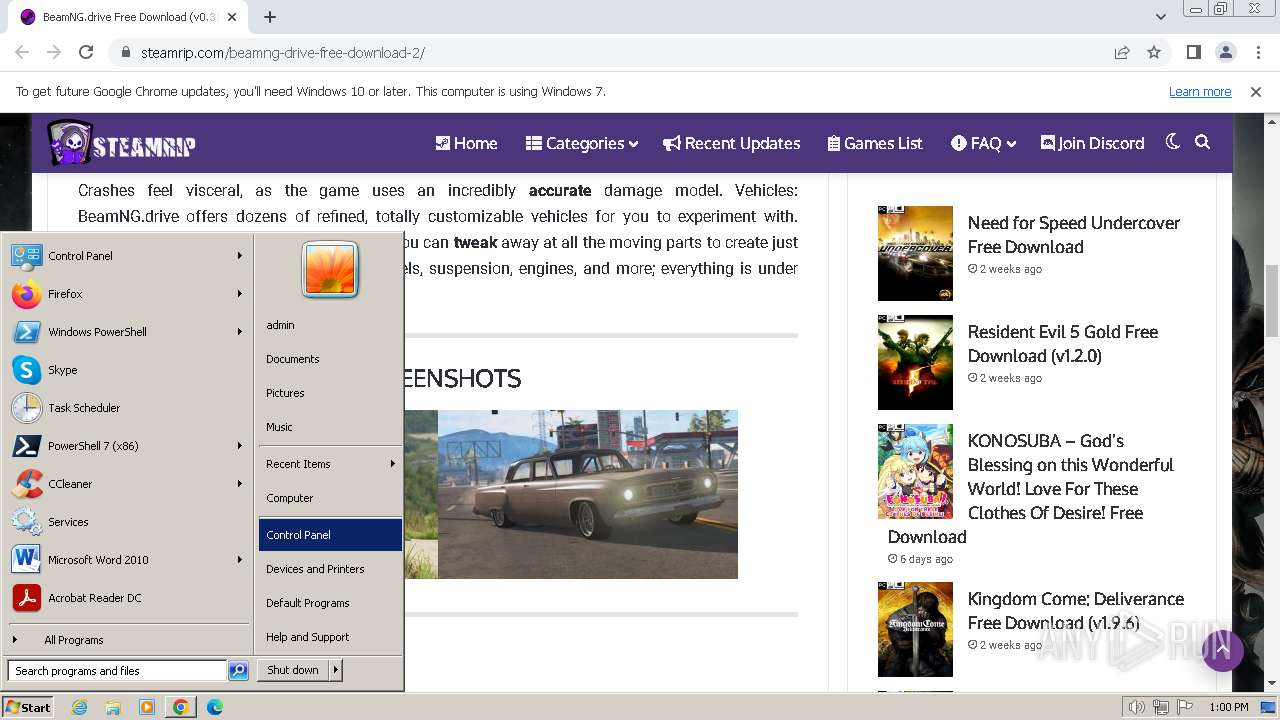Click the Shut down button
Viewport: 1280px width, 720px height.
pos(293,670)
